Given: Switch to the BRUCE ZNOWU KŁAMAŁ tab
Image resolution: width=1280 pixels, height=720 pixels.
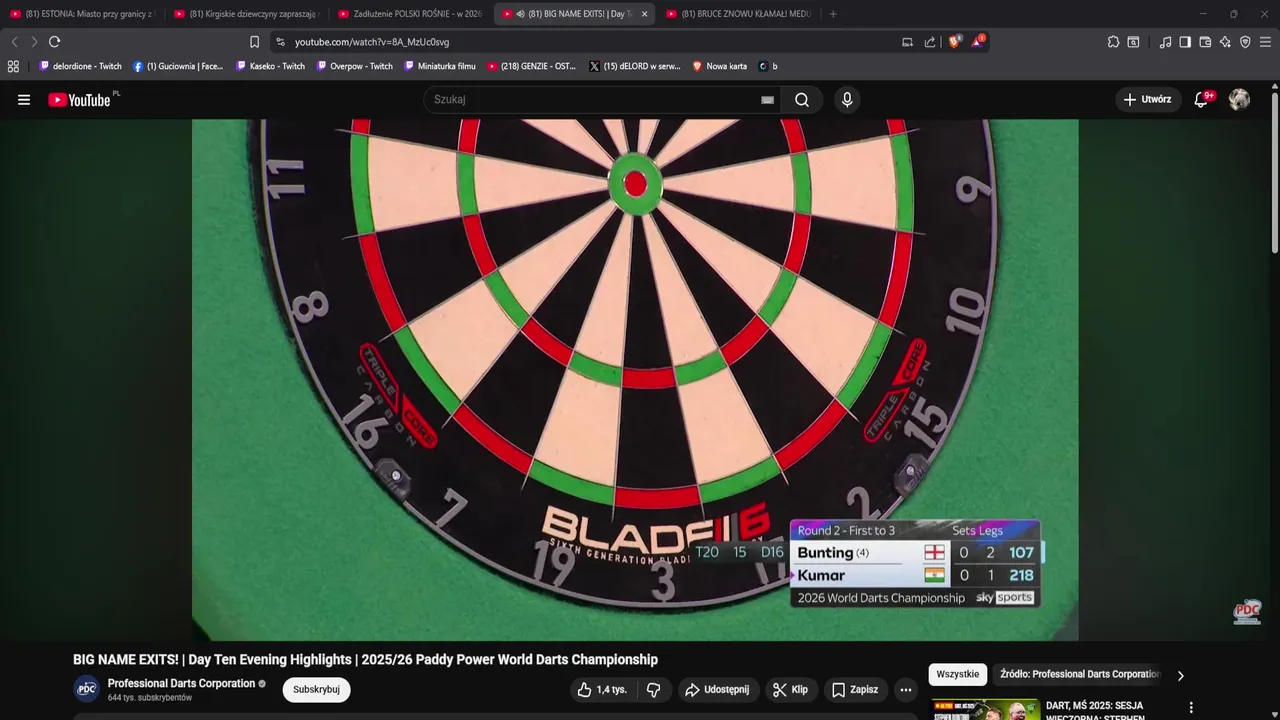Looking at the screenshot, I should pyautogui.click(x=738, y=14).
